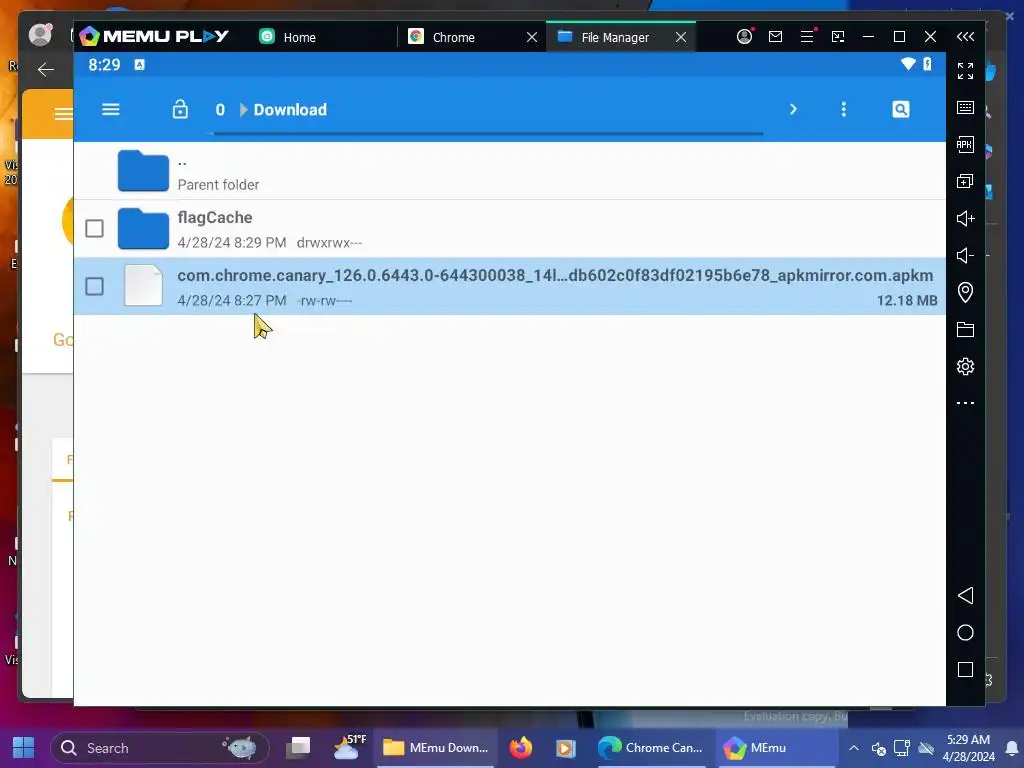This screenshot has width=1024, height=768.
Task: Tap the lock icon in File Manager toolbar
Action: (x=180, y=109)
